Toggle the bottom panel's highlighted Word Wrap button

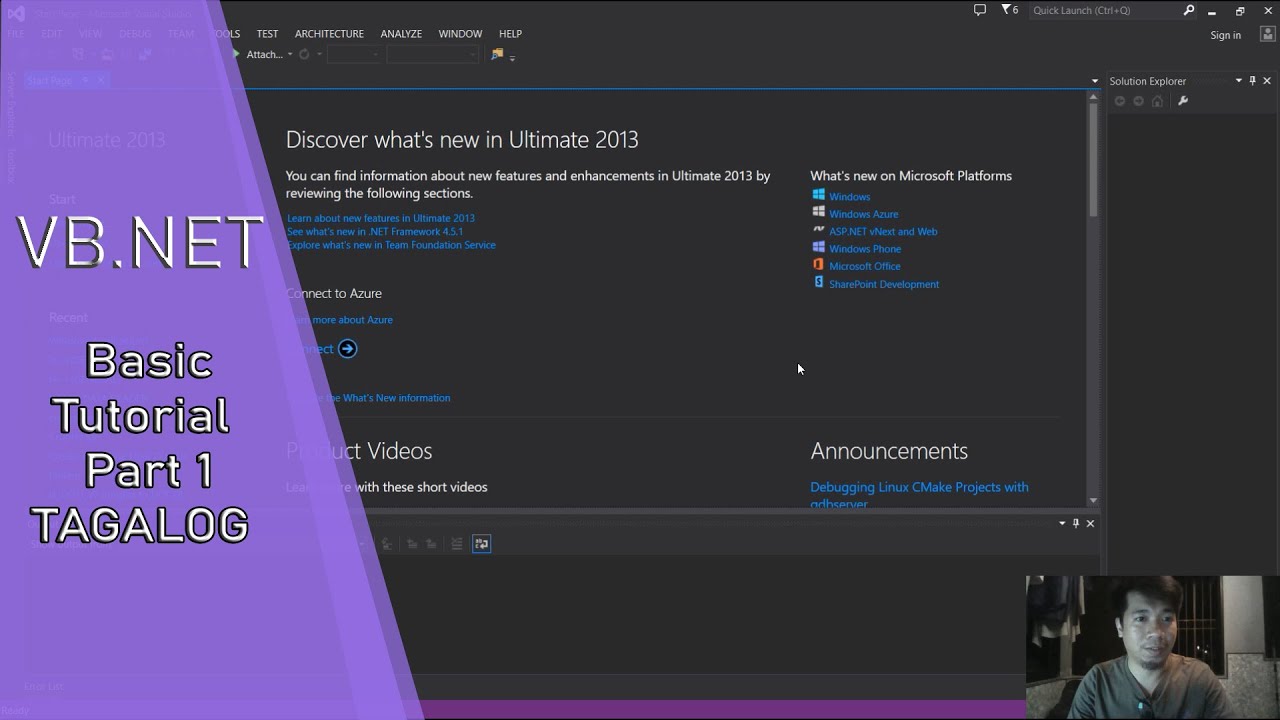pyautogui.click(x=482, y=543)
